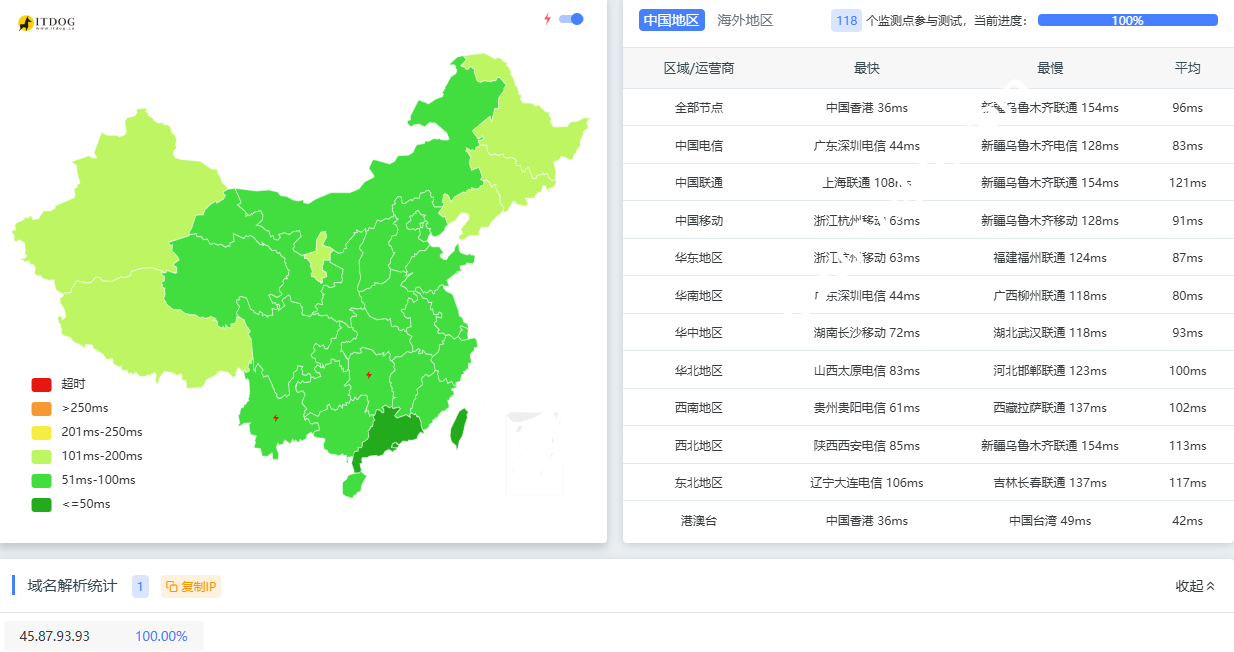Viewport: 1234px width, 652px height.
Task: Click the 最快 column header
Action: click(867, 68)
